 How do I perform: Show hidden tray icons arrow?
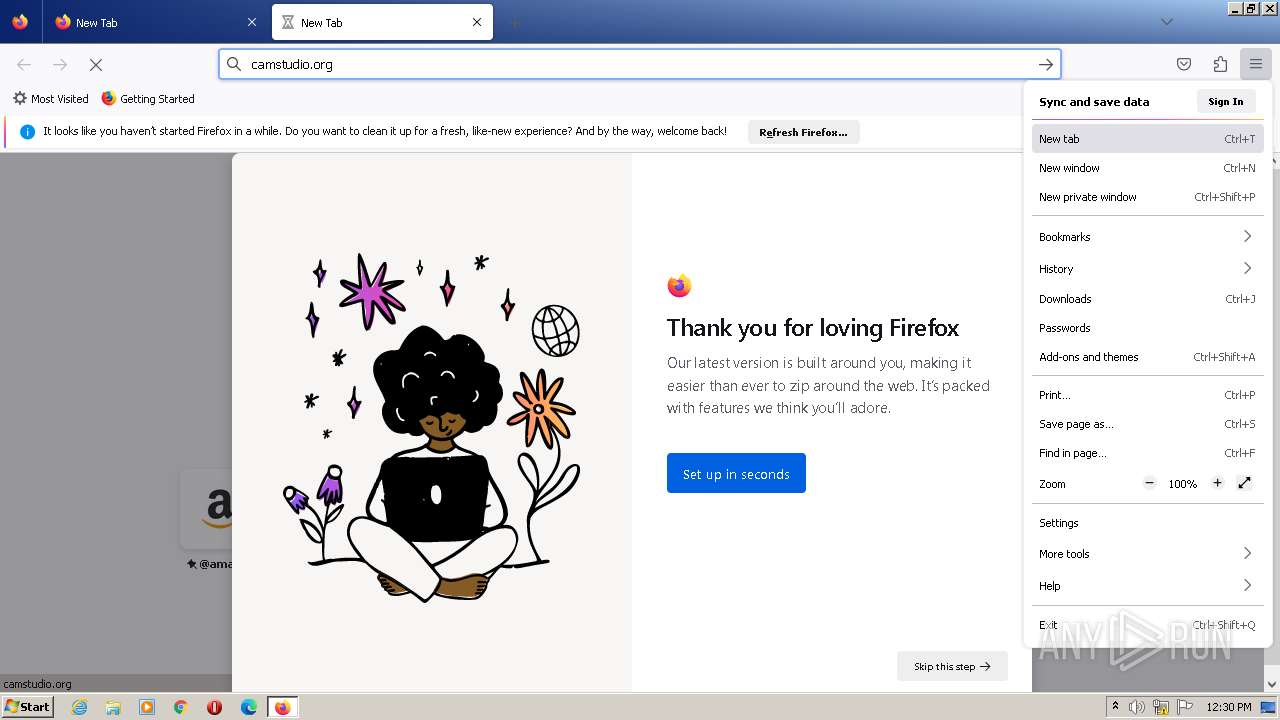click(x=1115, y=707)
